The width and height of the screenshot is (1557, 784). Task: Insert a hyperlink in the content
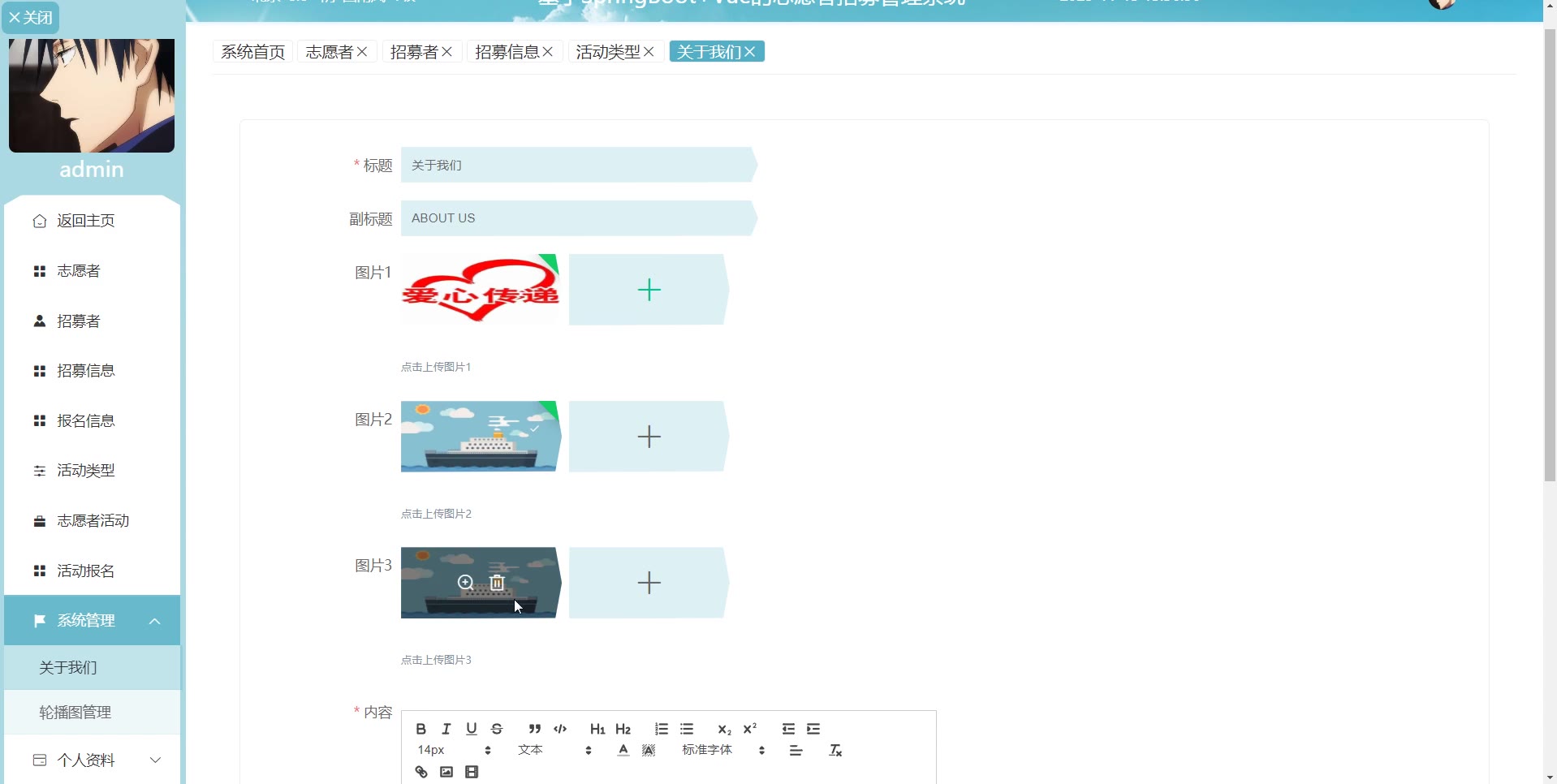coord(421,772)
